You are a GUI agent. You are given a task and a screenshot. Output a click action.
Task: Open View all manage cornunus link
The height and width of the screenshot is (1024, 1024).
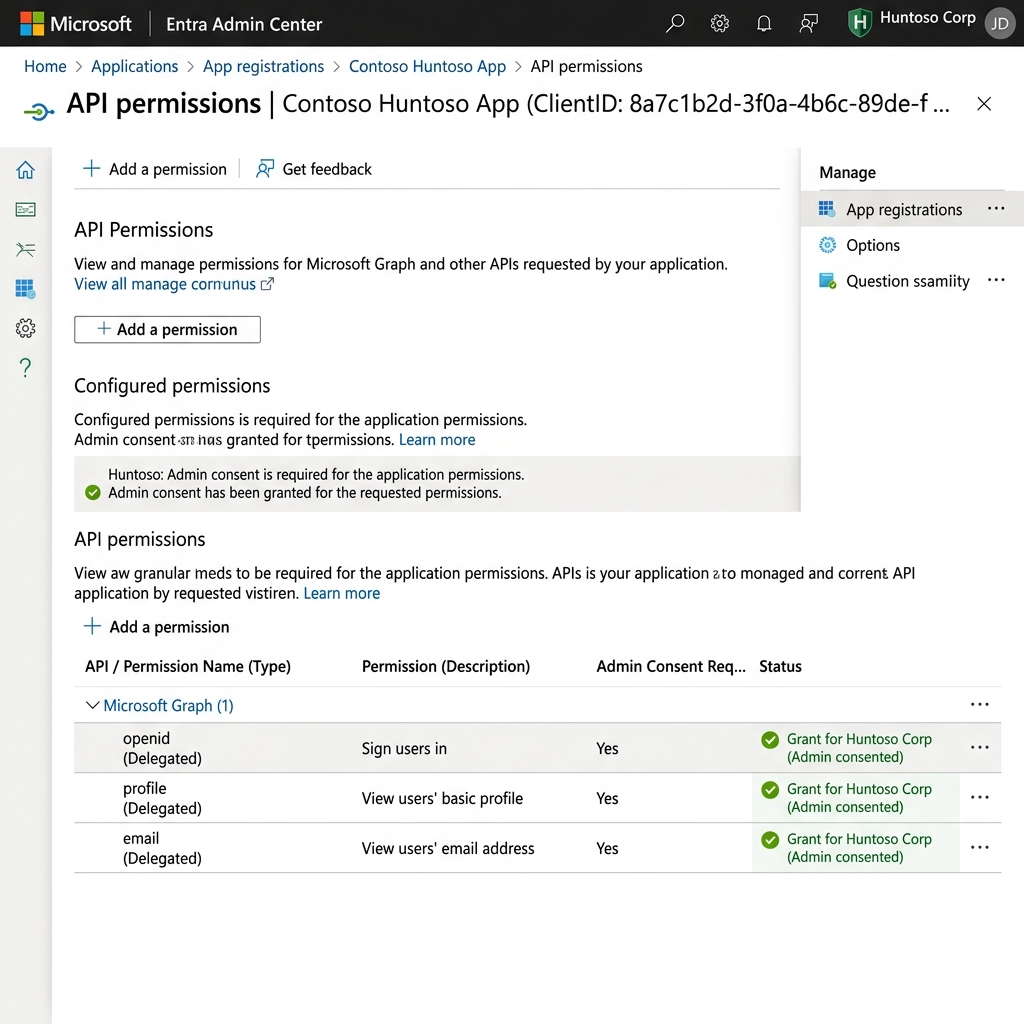click(x=165, y=285)
